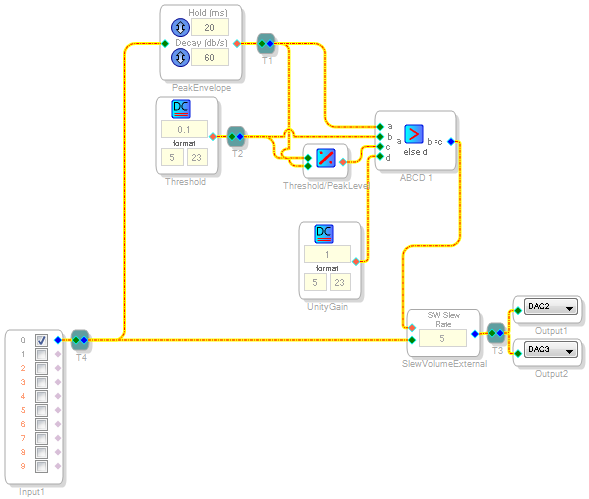
Task: Enable Input1 channel 3 checkbox
Action: point(41,383)
